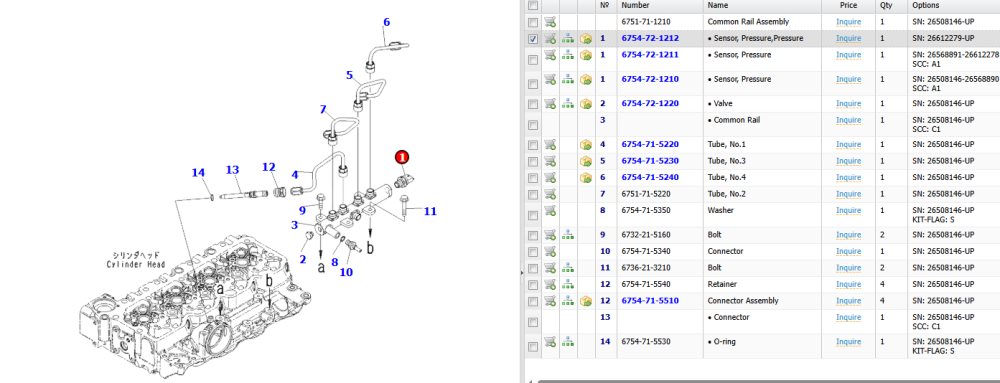
Task: Add Tube No.1 to cart
Action: click(x=550, y=144)
